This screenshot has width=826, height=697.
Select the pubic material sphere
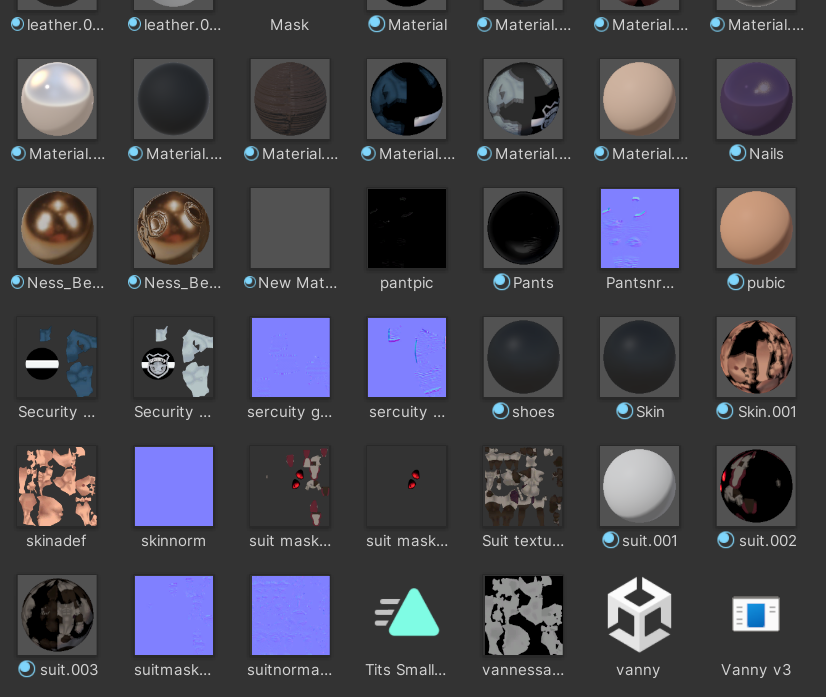(756, 228)
